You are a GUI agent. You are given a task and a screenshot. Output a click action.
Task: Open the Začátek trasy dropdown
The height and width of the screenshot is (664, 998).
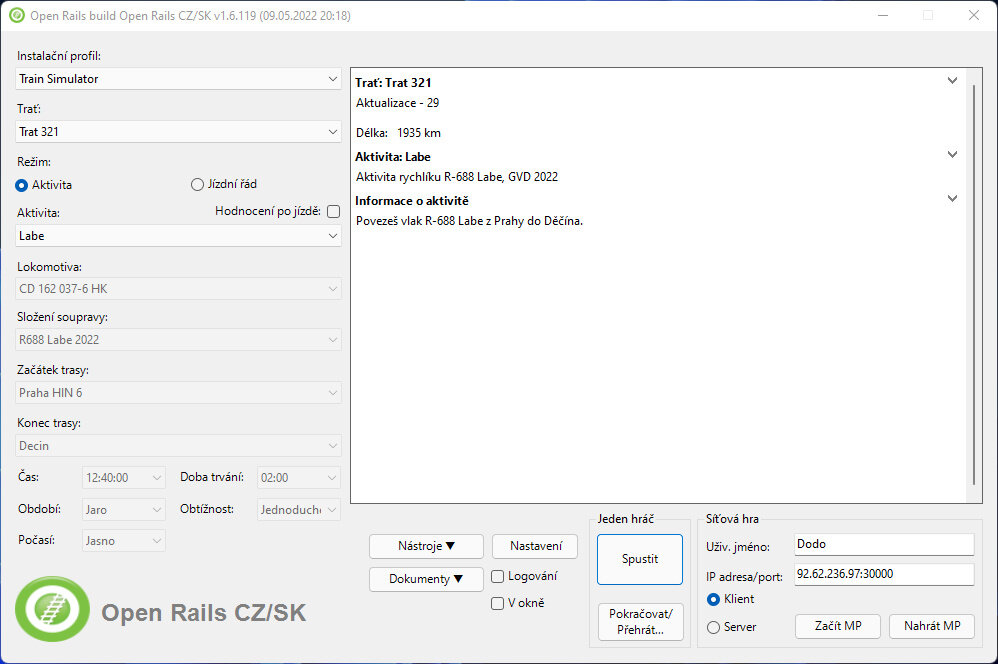tap(178, 393)
